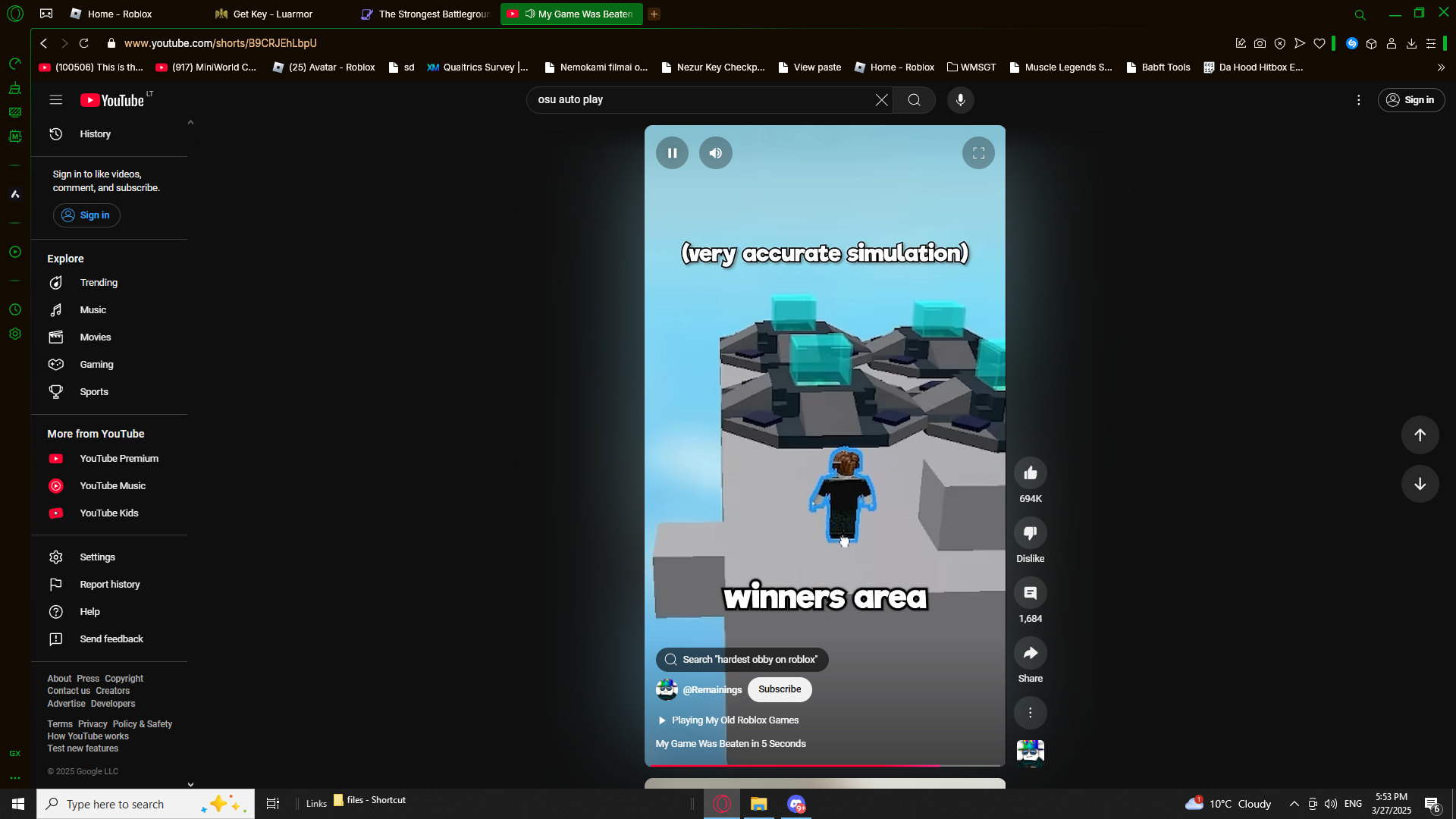Open browser downloads icon

click(x=1411, y=43)
